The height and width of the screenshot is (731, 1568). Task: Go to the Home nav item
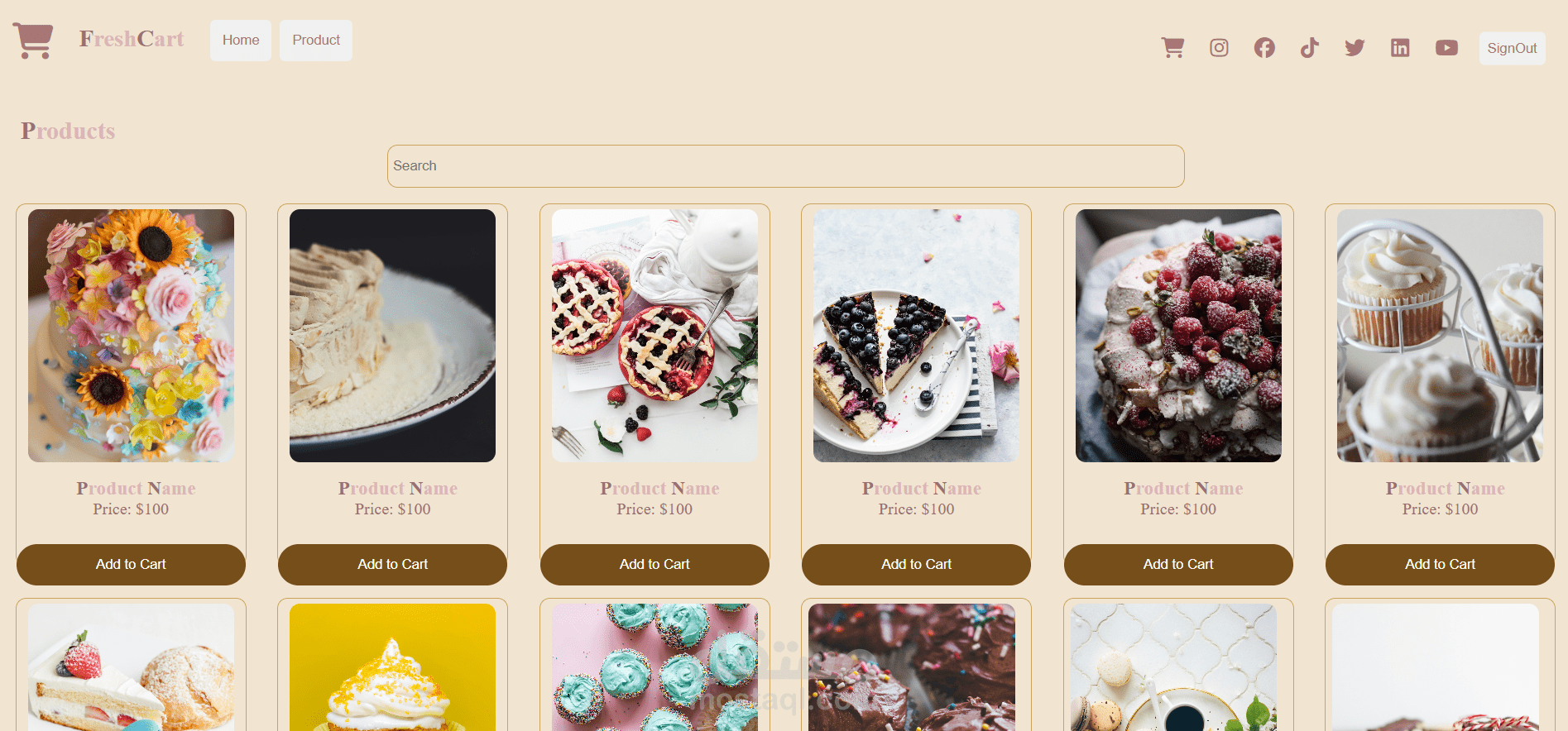pyautogui.click(x=241, y=41)
